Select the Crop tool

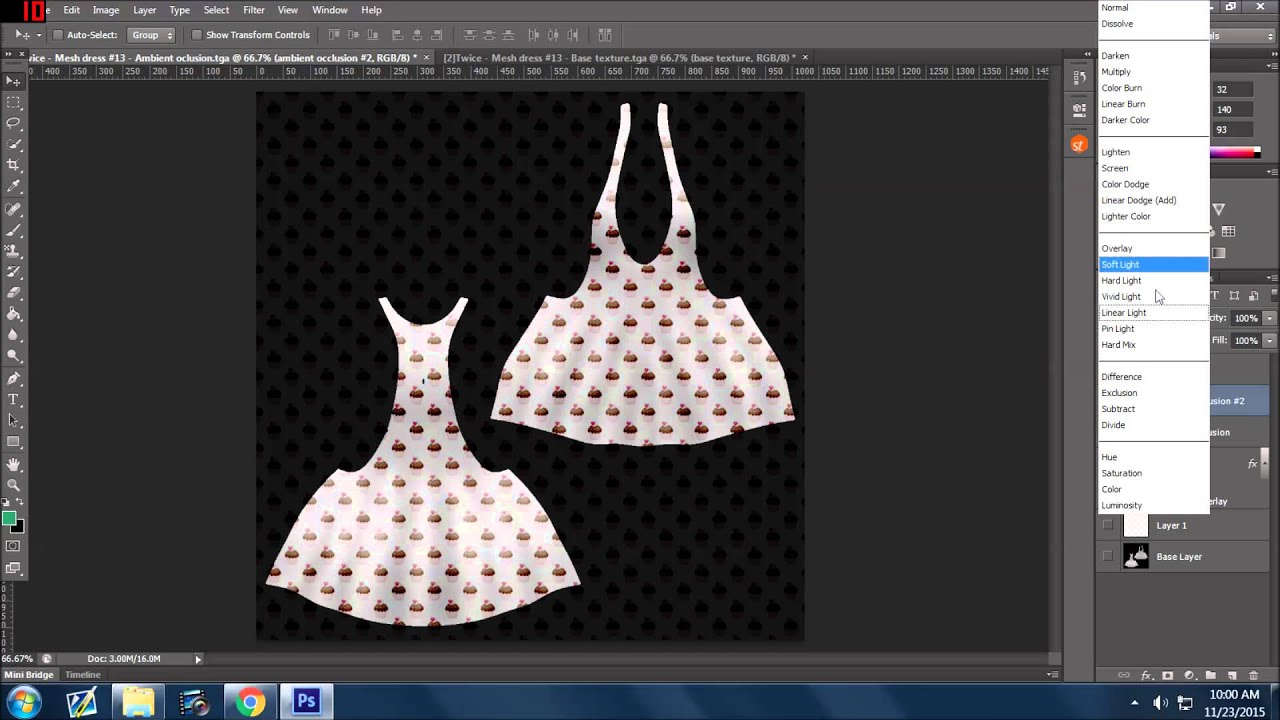point(13,165)
